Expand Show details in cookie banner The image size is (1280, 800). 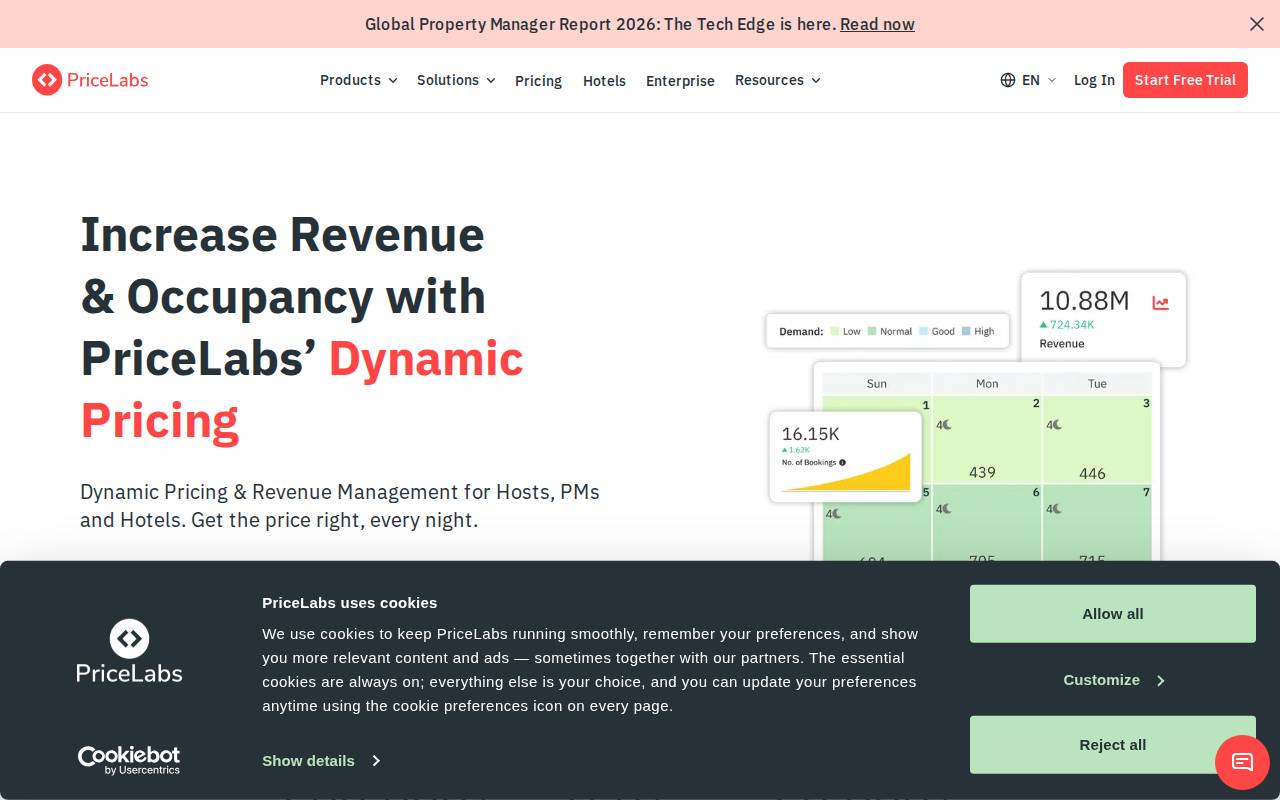pos(321,761)
